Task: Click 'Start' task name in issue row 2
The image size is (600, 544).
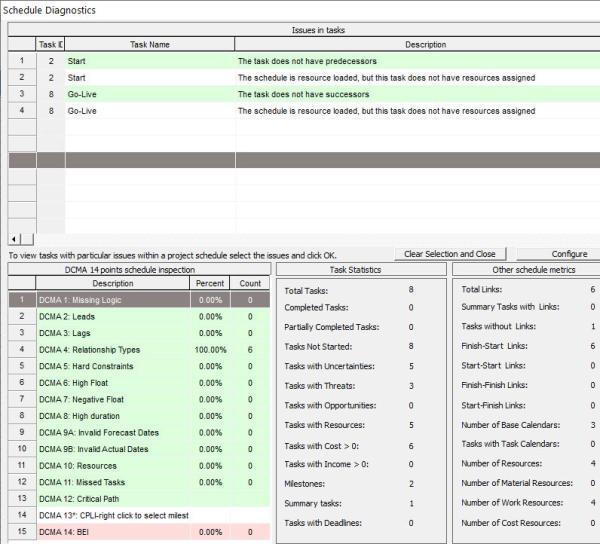Action: tap(77, 78)
